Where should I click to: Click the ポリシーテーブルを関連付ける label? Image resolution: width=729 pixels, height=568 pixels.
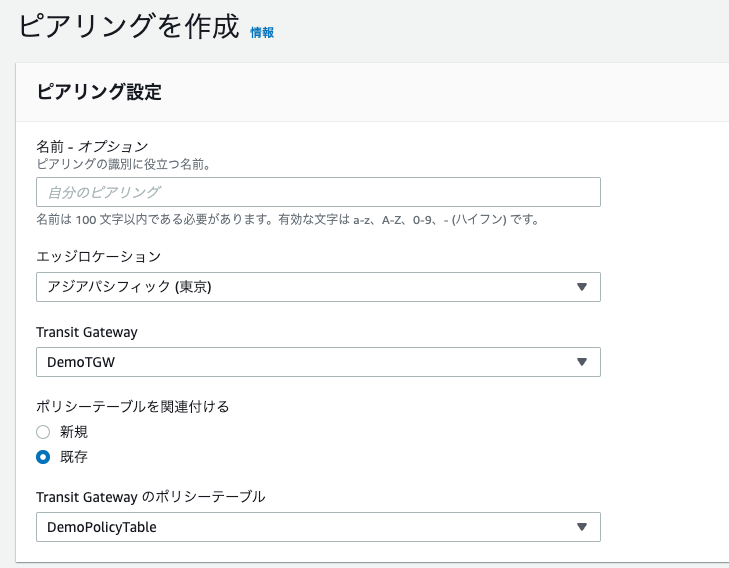tap(133, 407)
